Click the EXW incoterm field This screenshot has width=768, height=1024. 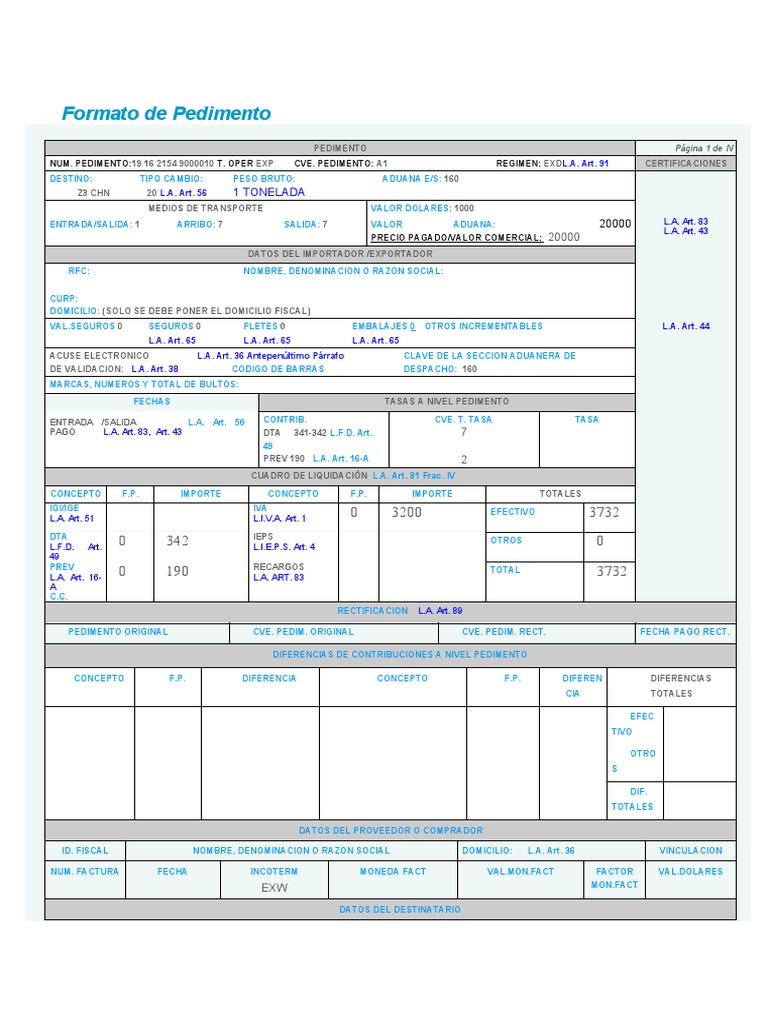[274, 888]
